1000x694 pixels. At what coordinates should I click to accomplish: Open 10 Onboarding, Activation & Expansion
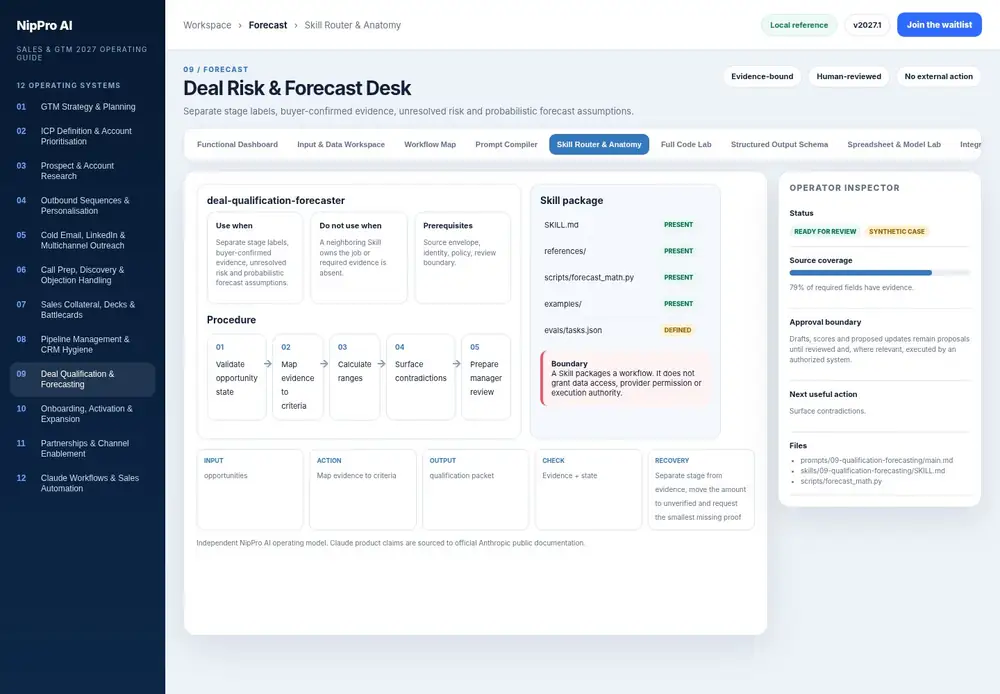(x=82, y=413)
